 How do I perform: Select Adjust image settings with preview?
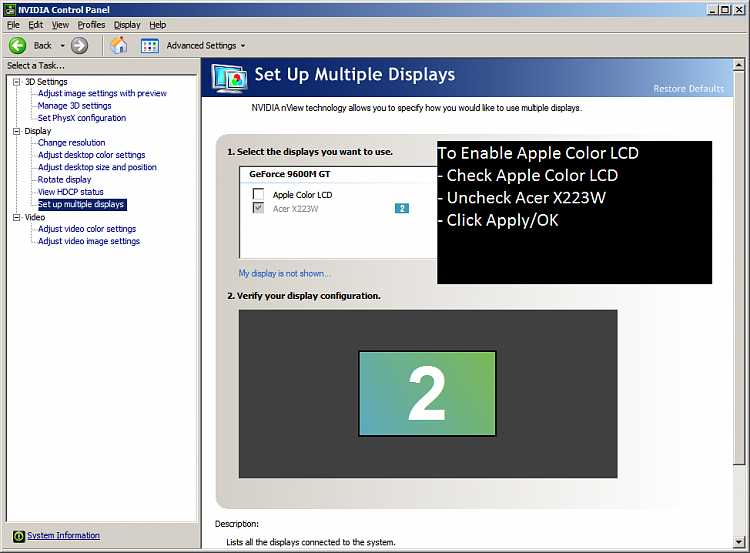(x=102, y=93)
